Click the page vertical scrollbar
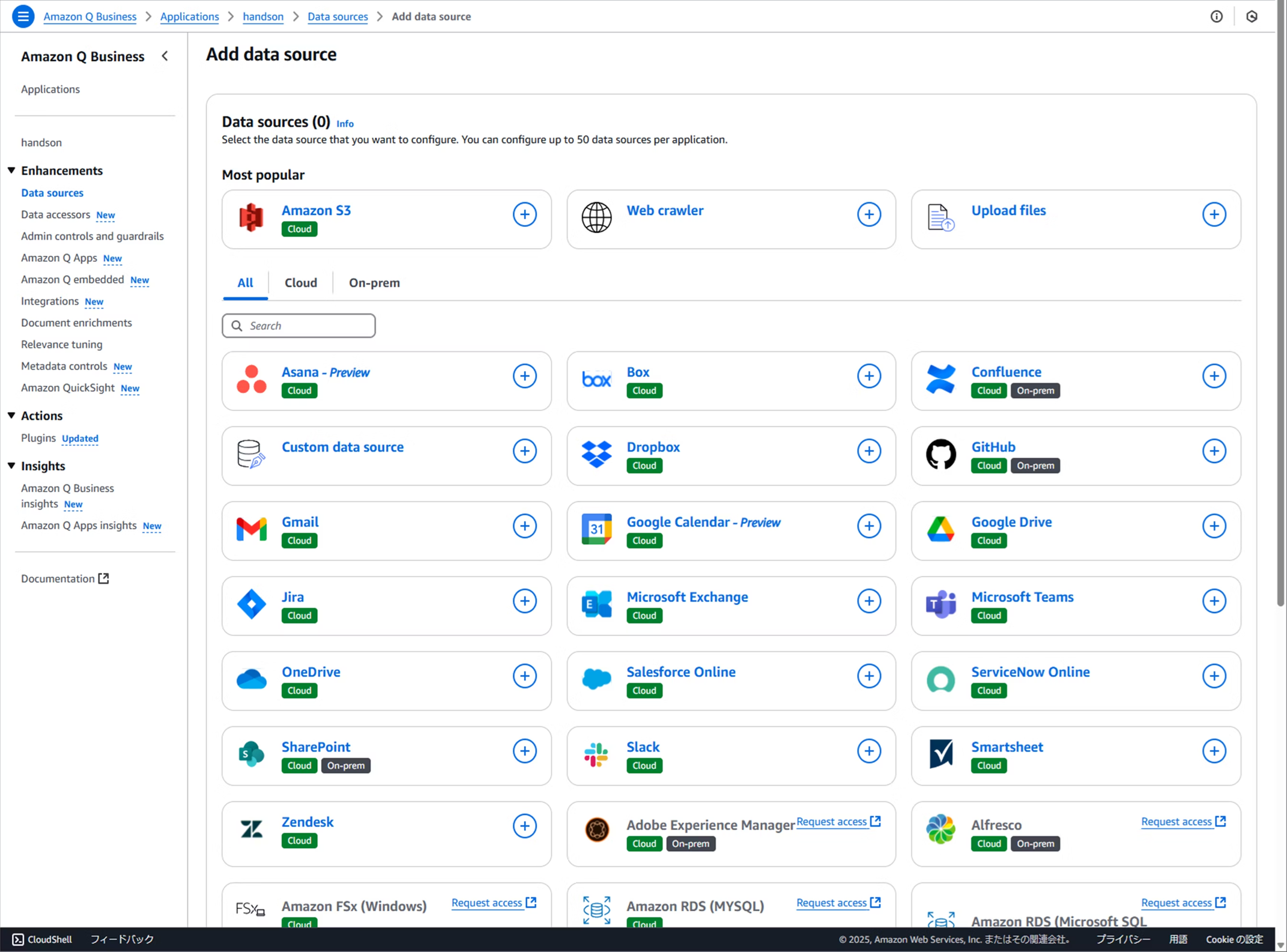1287x952 pixels. click(x=1280, y=300)
